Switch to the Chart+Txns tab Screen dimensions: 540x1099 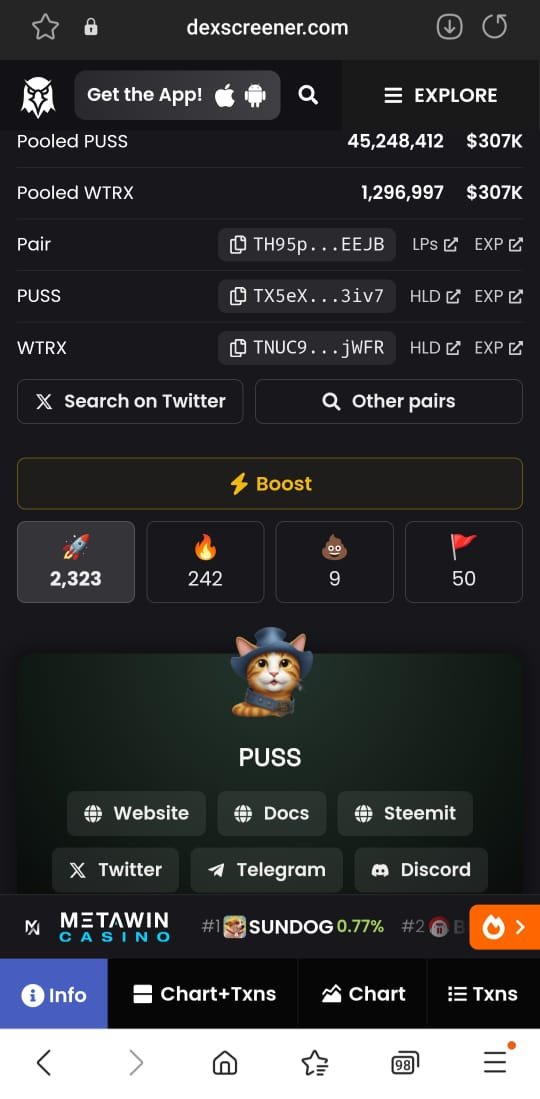click(x=204, y=994)
